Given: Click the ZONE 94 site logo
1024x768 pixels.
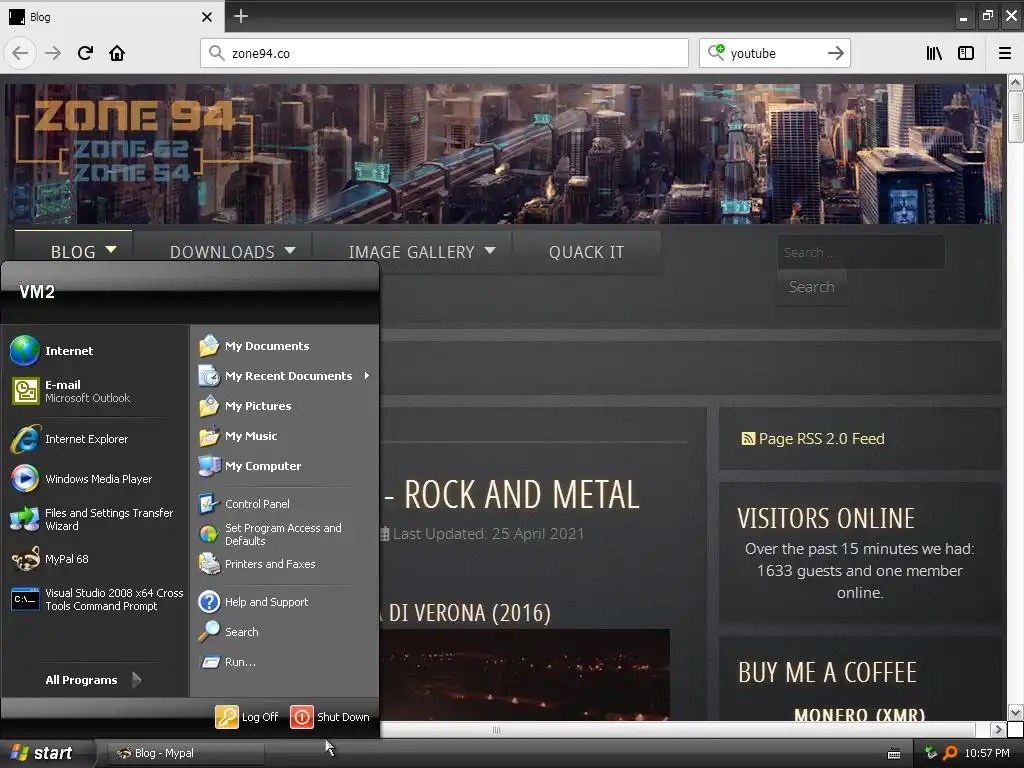Looking at the screenshot, I should pos(134,139).
